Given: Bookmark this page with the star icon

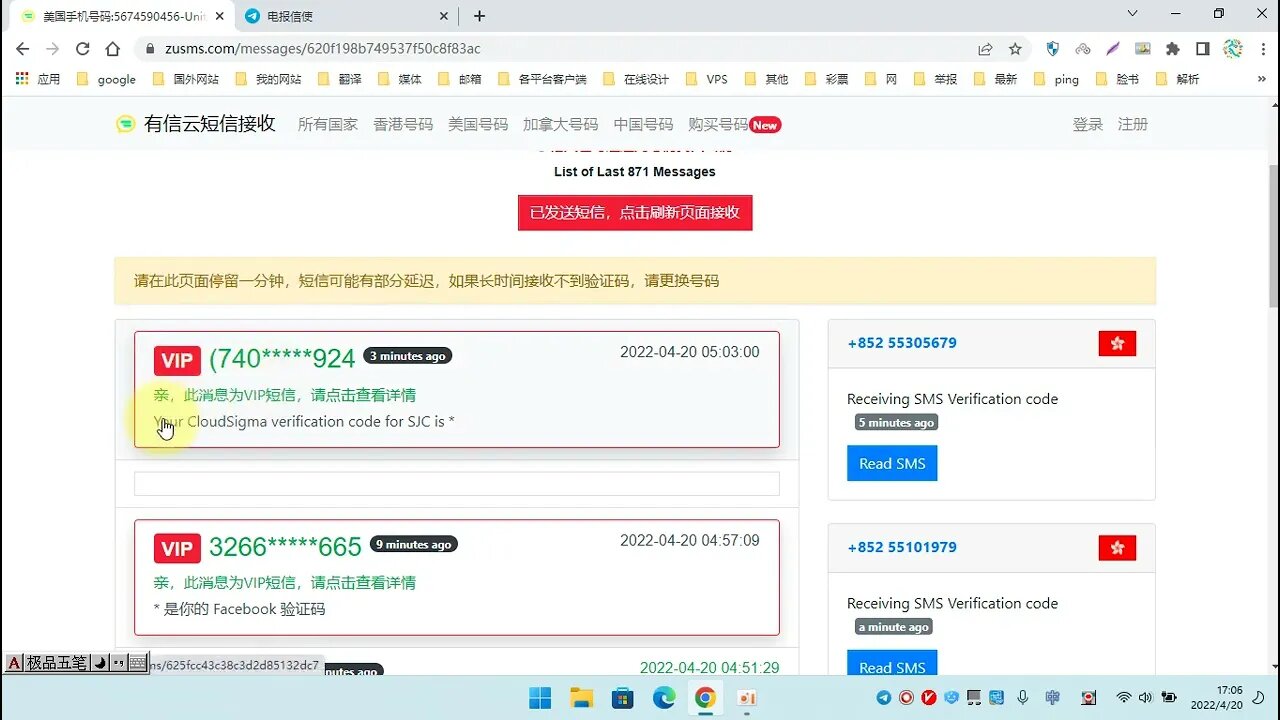Looking at the screenshot, I should 1015,49.
